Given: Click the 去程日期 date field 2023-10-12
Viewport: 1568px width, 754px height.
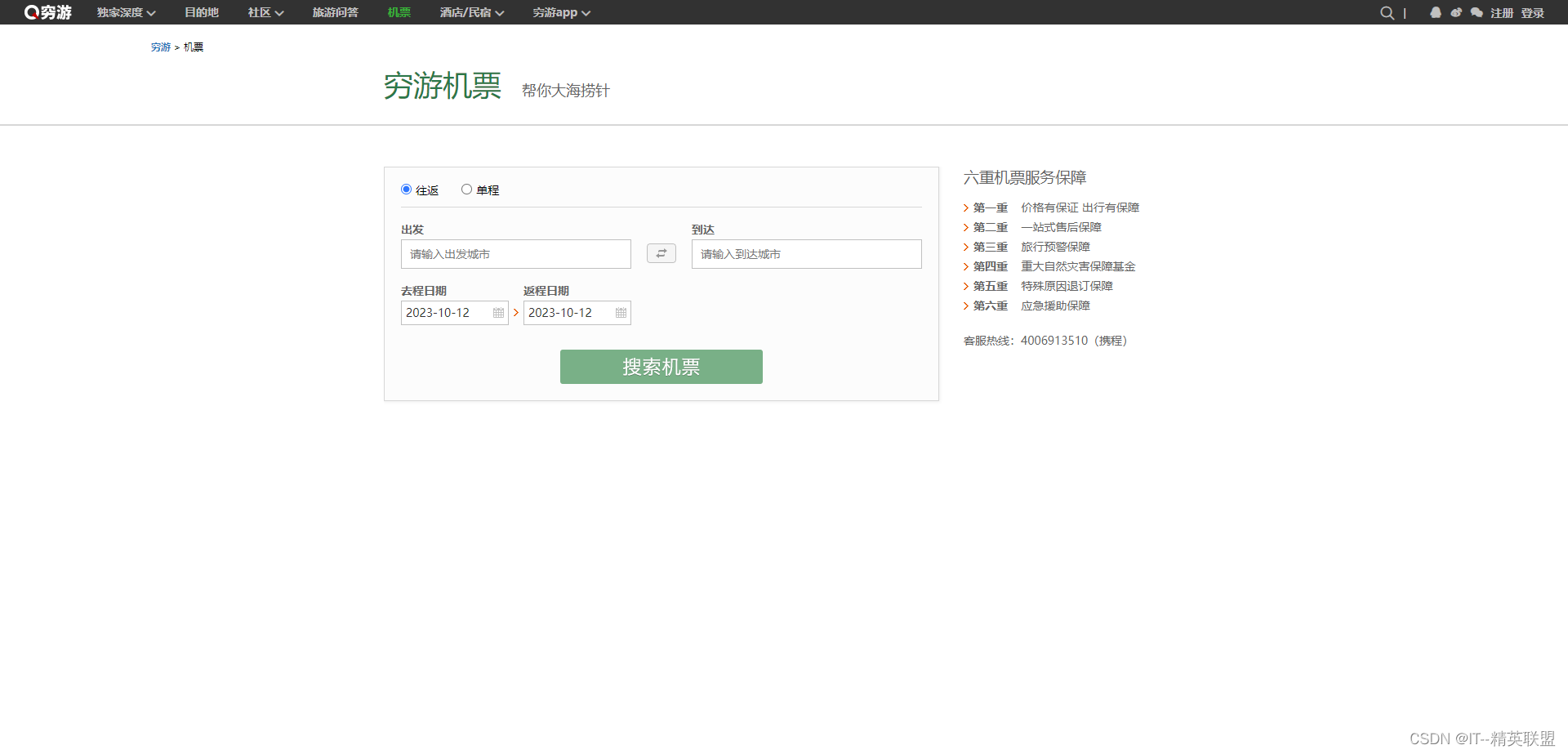Looking at the screenshot, I should click(x=455, y=313).
